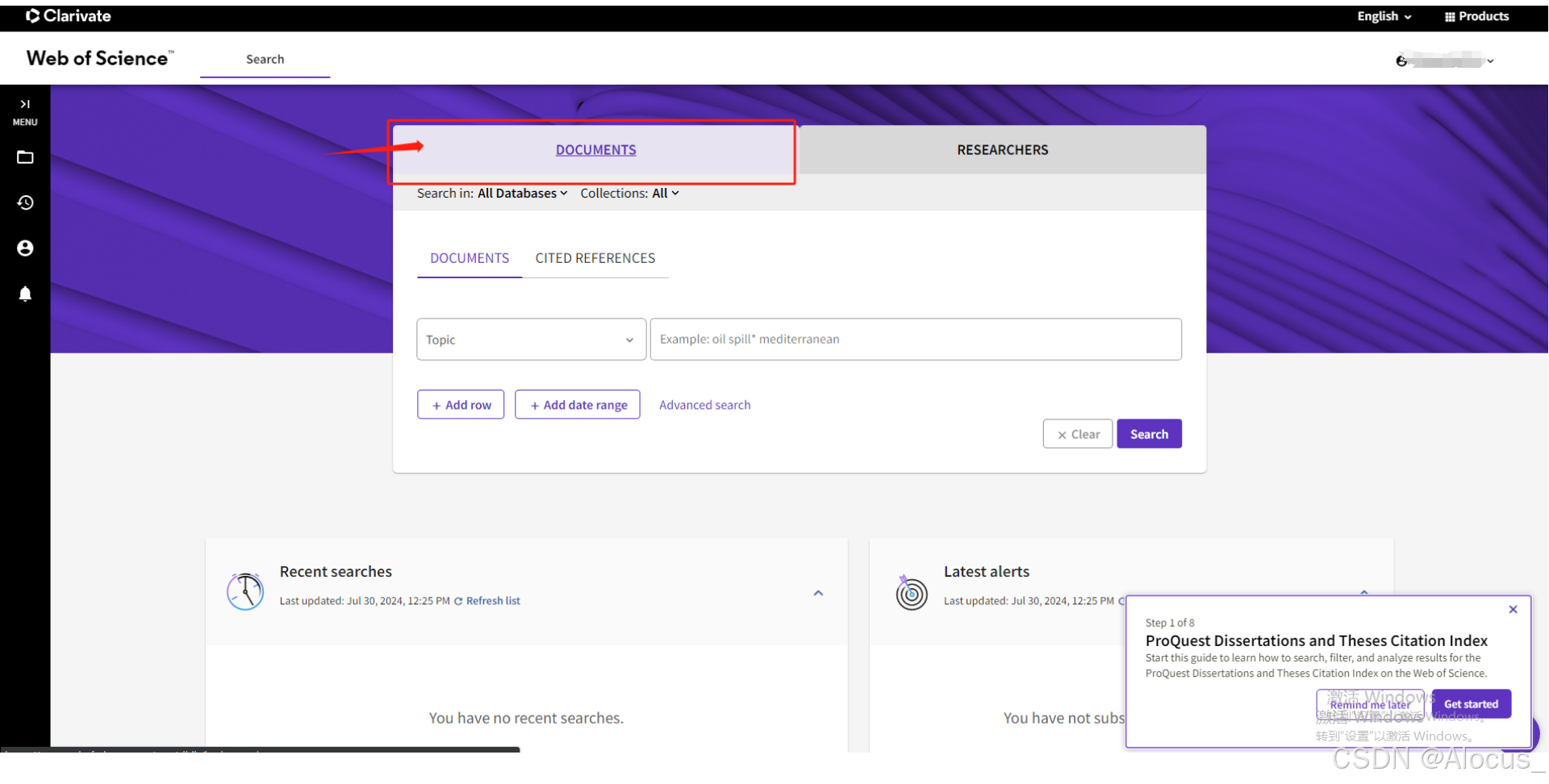This screenshot has height=784, width=1549.
Task: Open the All Databases dropdown
Action: click(523, 194)
